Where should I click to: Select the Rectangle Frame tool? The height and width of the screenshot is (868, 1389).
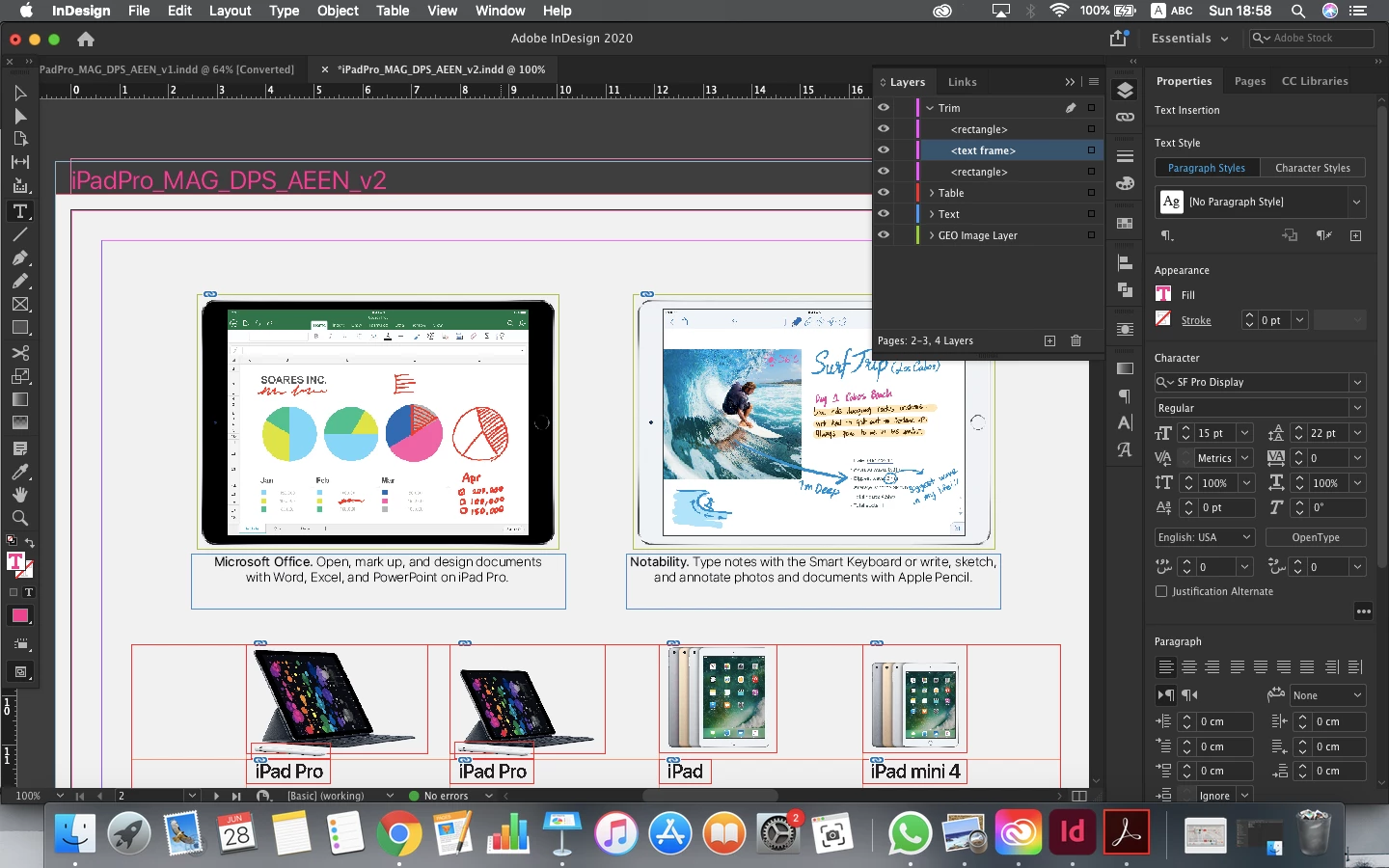coord(19,304)
